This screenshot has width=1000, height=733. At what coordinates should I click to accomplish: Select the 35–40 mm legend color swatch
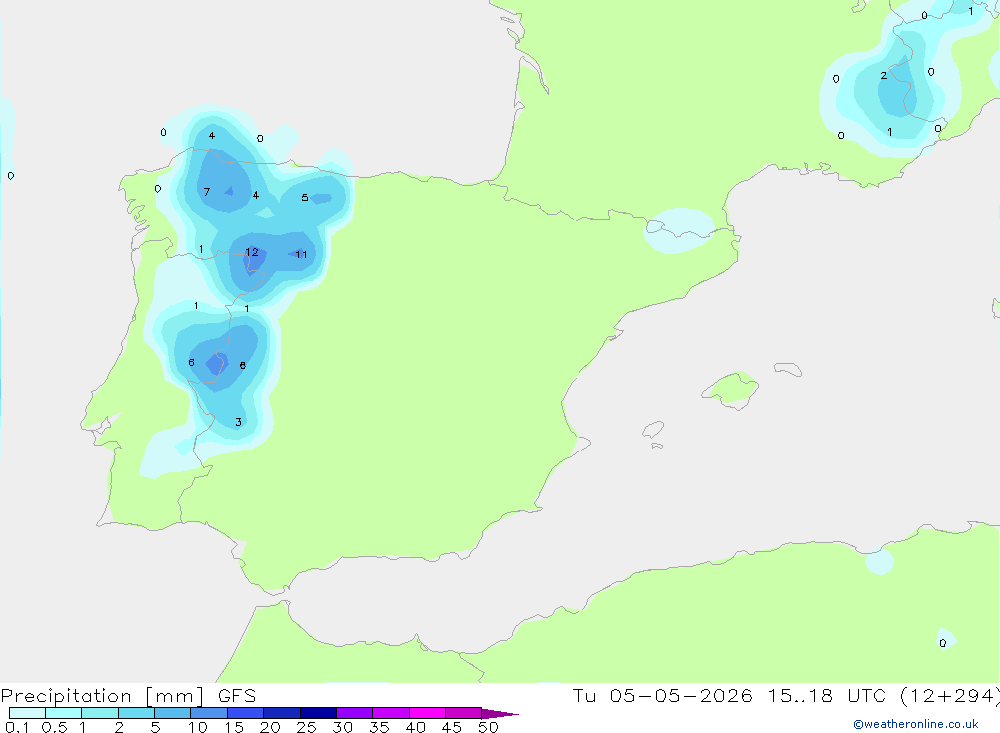pyautogui.click(x=390, y=713)
